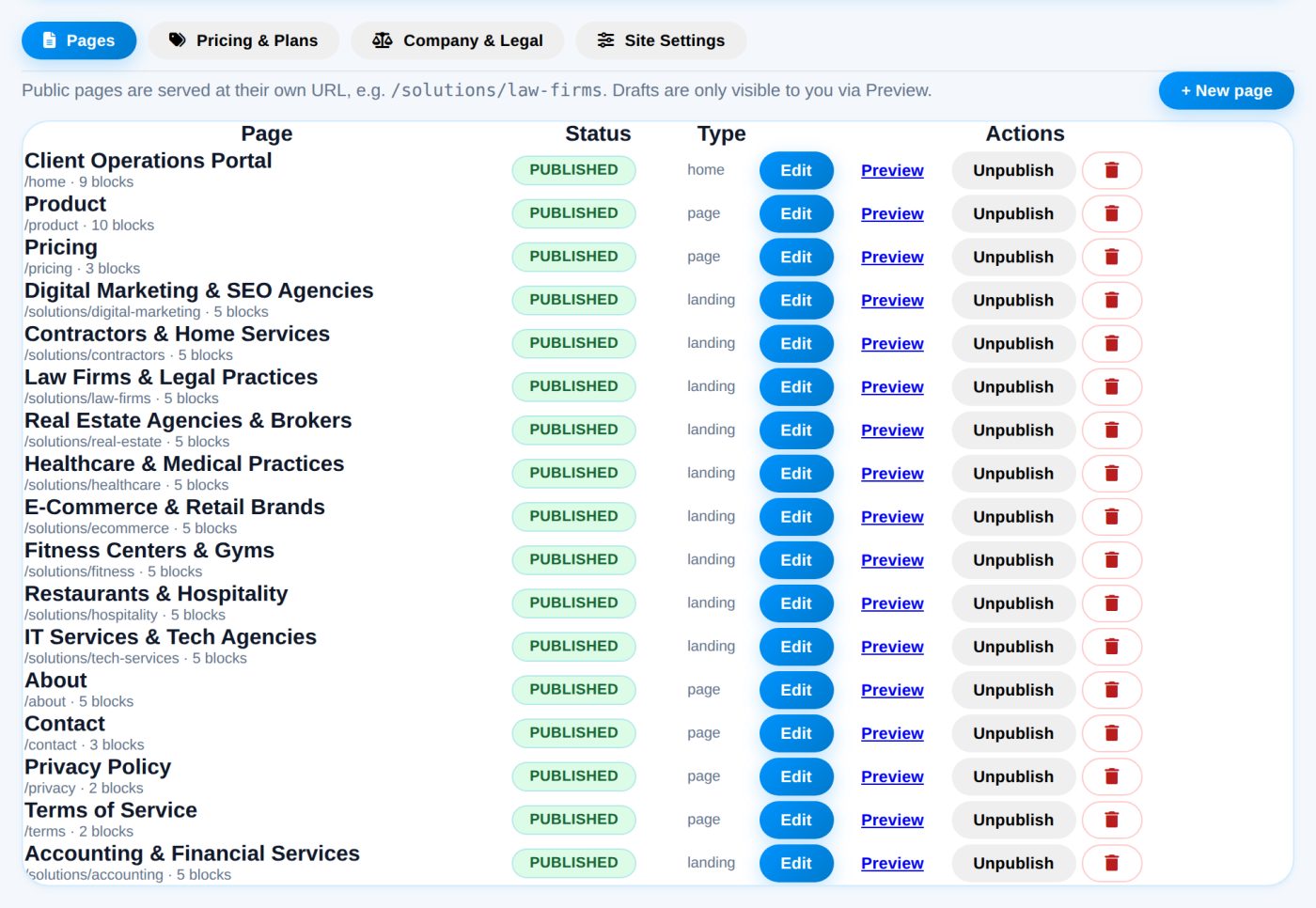Delete Restaurants & Hospitality page
Image resolution: width=1316 pixels, height=908 pixels.
point(1111,603)
